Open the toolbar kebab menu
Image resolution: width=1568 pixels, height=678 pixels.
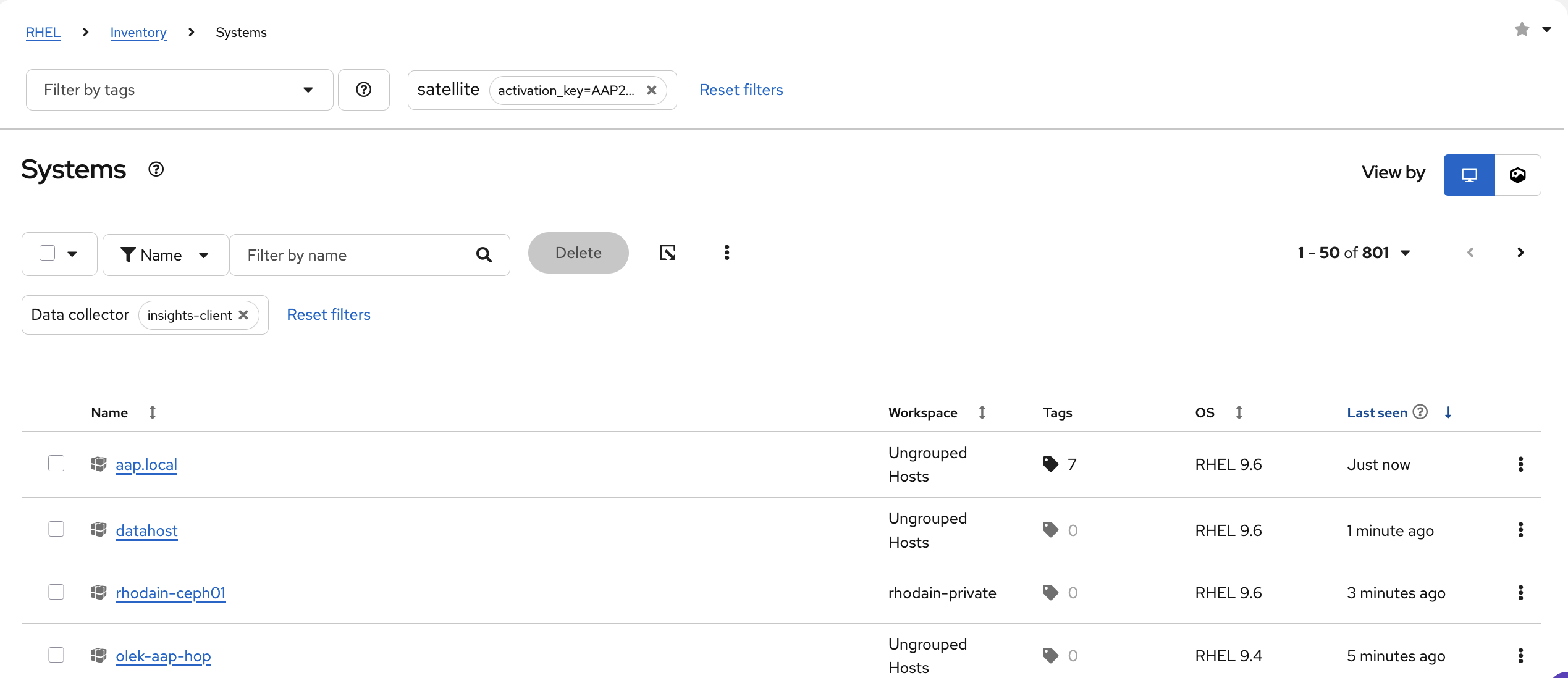(727, 253)
